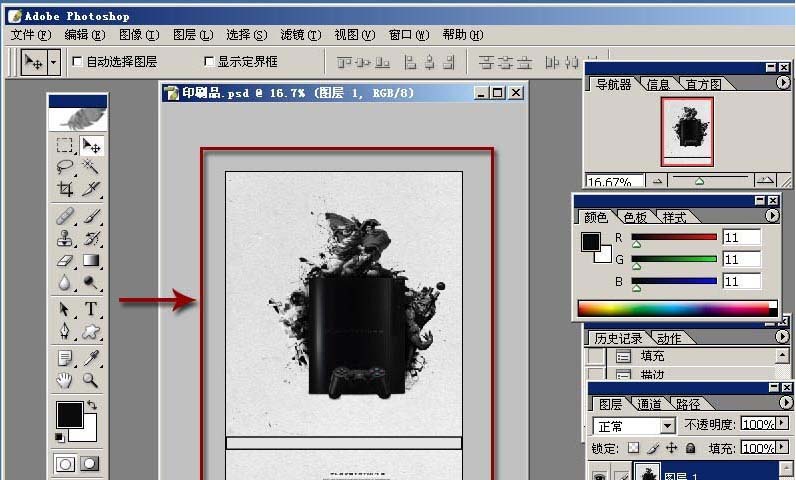
Task: Toggle lock position in layers panel
Action: click(672, 448)
